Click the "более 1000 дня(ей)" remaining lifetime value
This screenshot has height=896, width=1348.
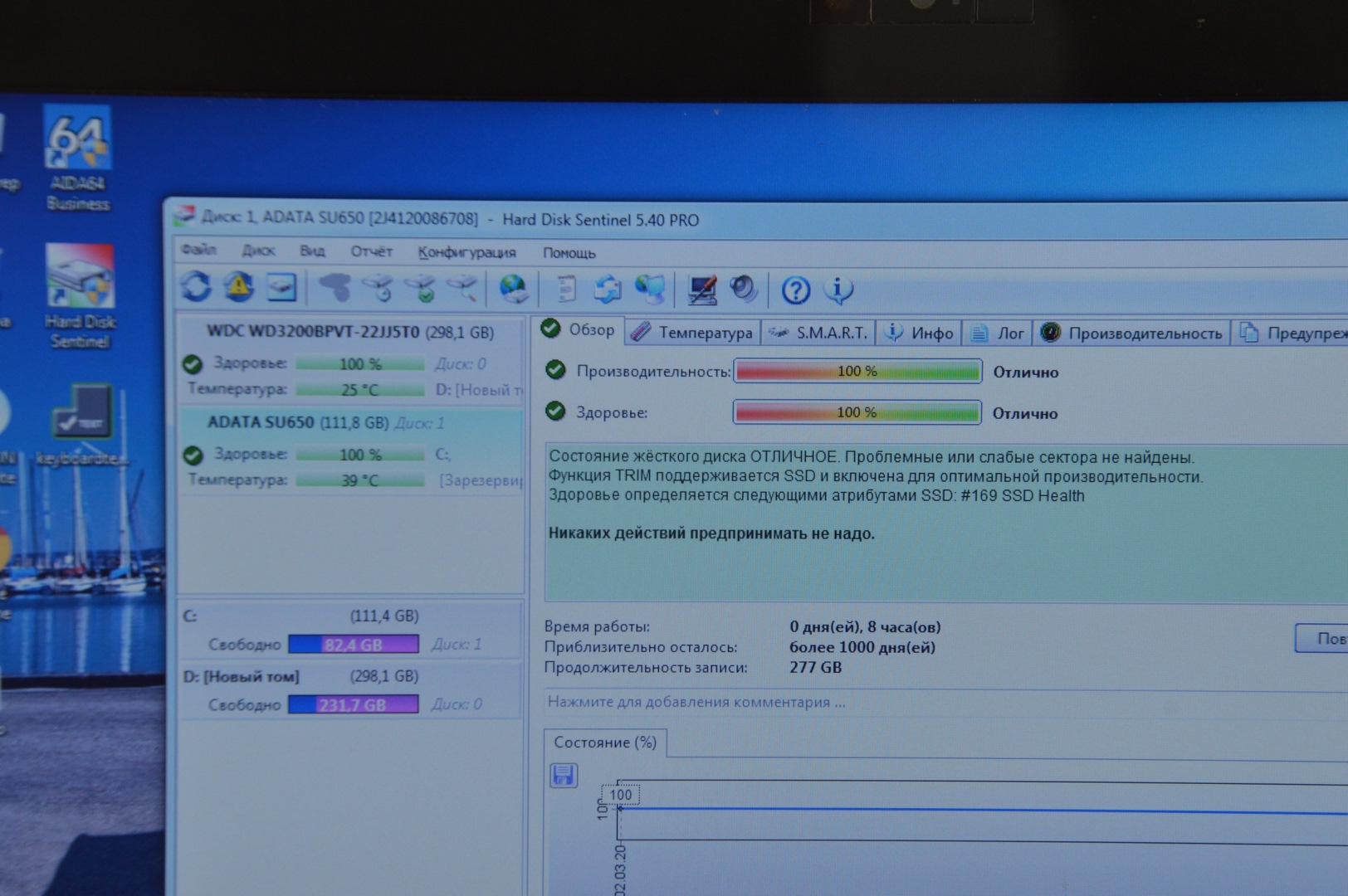pos(862,647)
